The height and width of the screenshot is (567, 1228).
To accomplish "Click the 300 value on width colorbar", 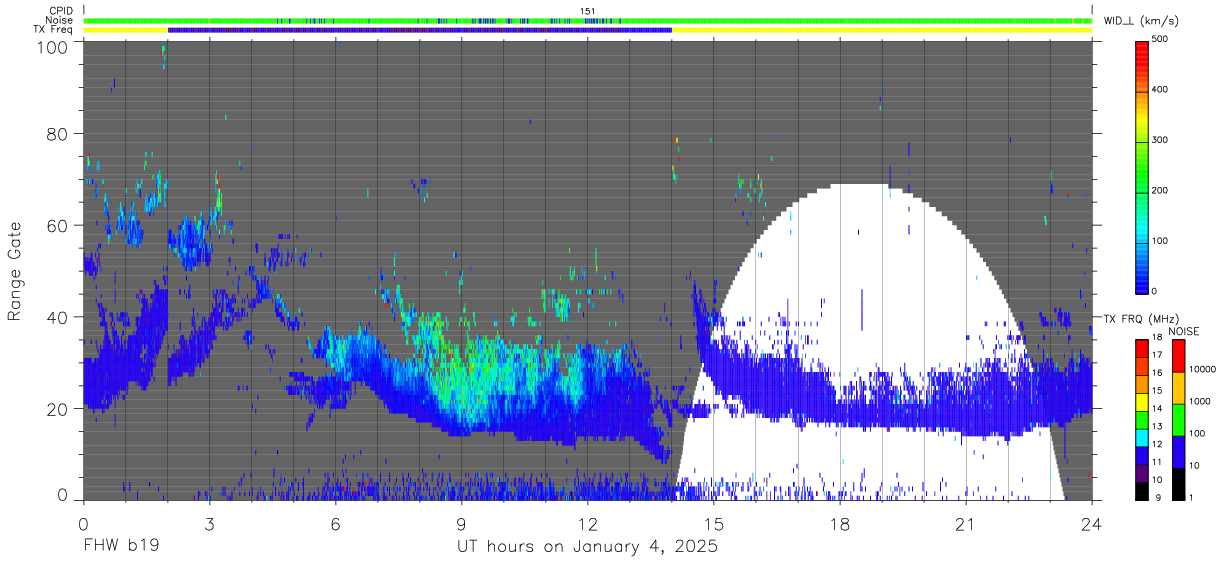I will click(1161, 140).
